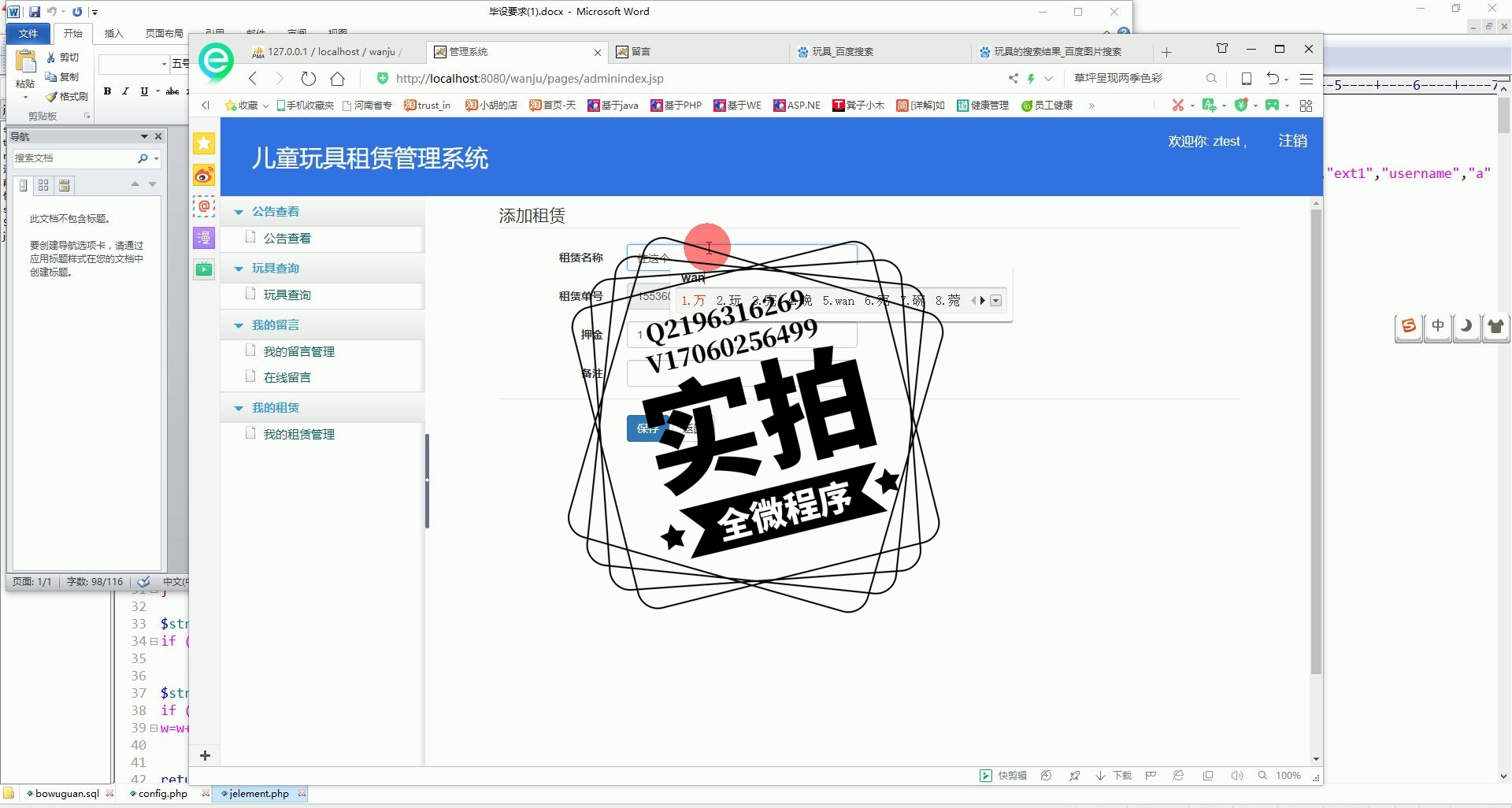Viewport: 1512px width, 808px height.
Task: Open 我的租赁管理 page
Action: pyautogui.click(x=299, y=435)
